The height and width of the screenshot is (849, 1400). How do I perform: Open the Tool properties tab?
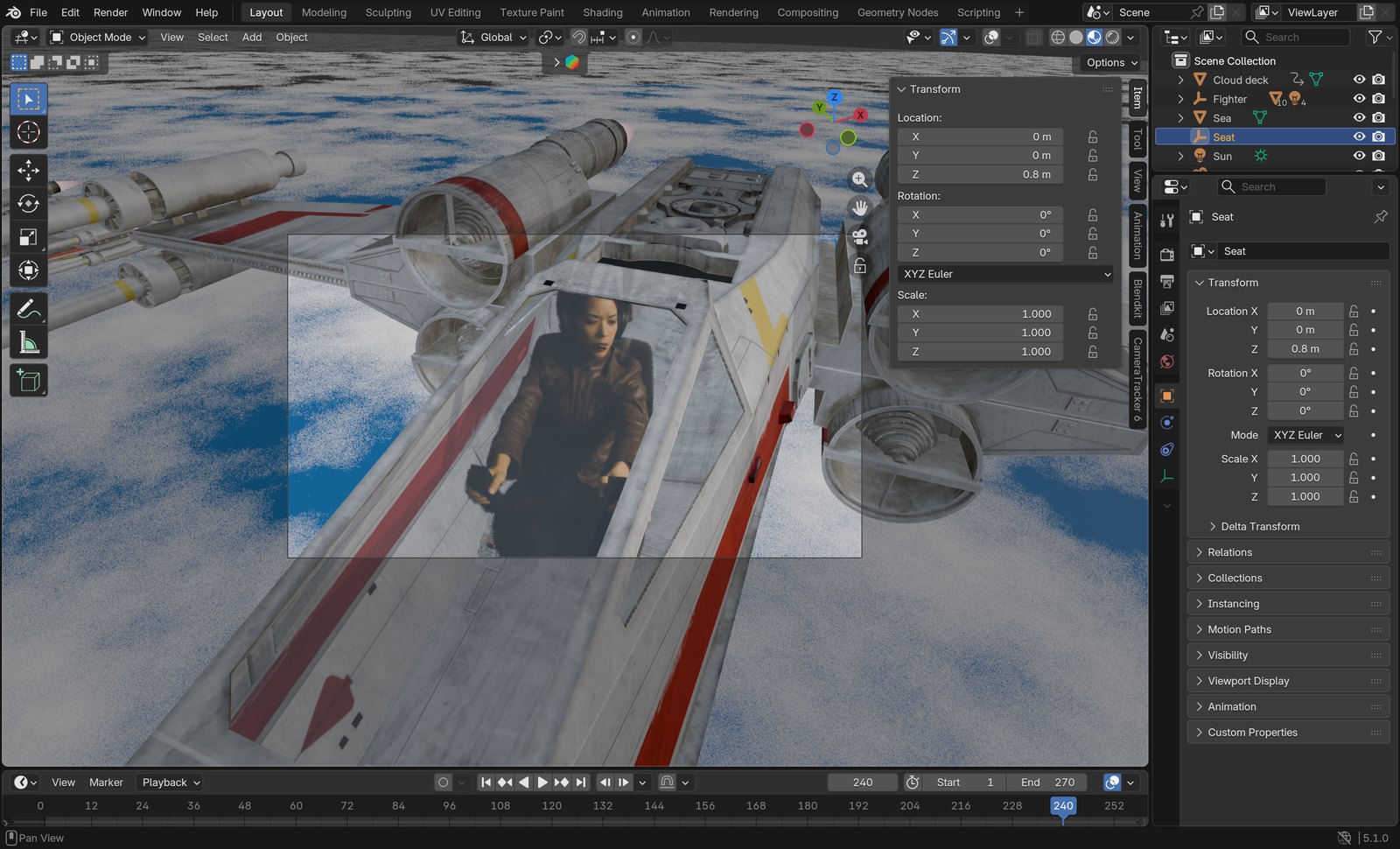click(x=1167, y=221)
